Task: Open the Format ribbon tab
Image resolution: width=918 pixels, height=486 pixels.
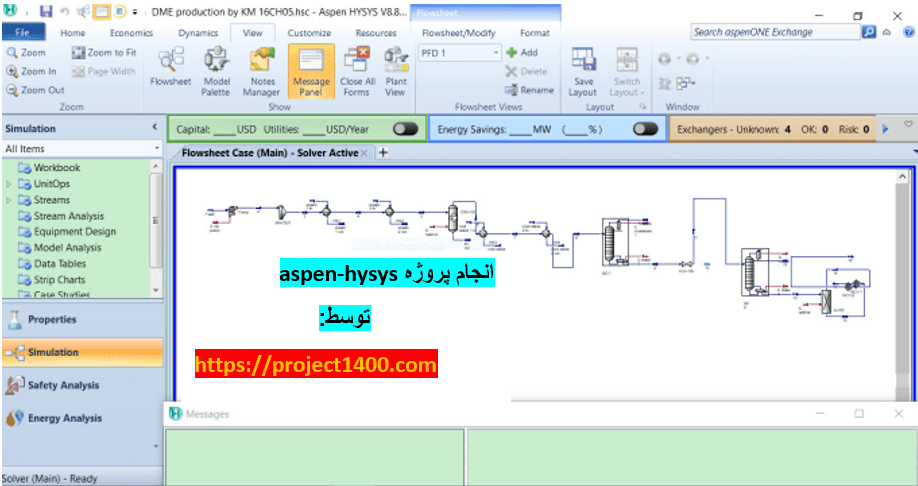Action: tap(535, 33)
